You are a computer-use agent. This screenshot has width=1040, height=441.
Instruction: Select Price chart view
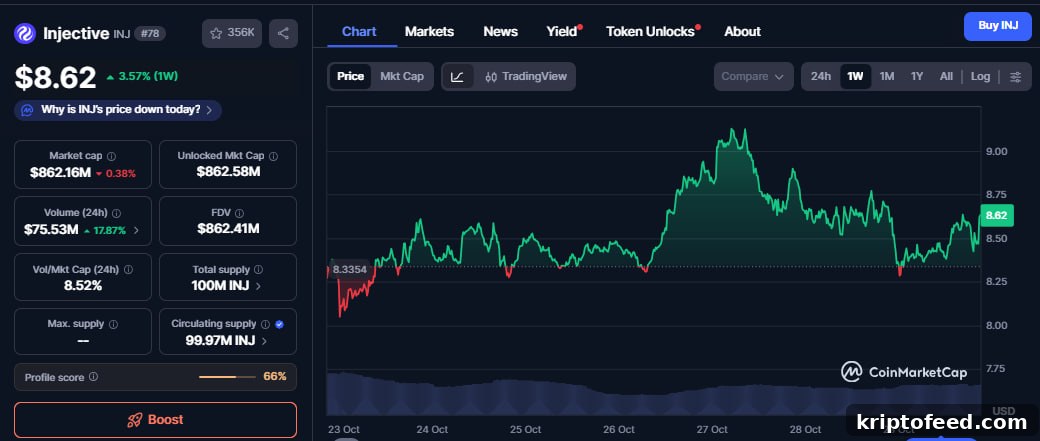pyautogui.click(x=350, y=76)
